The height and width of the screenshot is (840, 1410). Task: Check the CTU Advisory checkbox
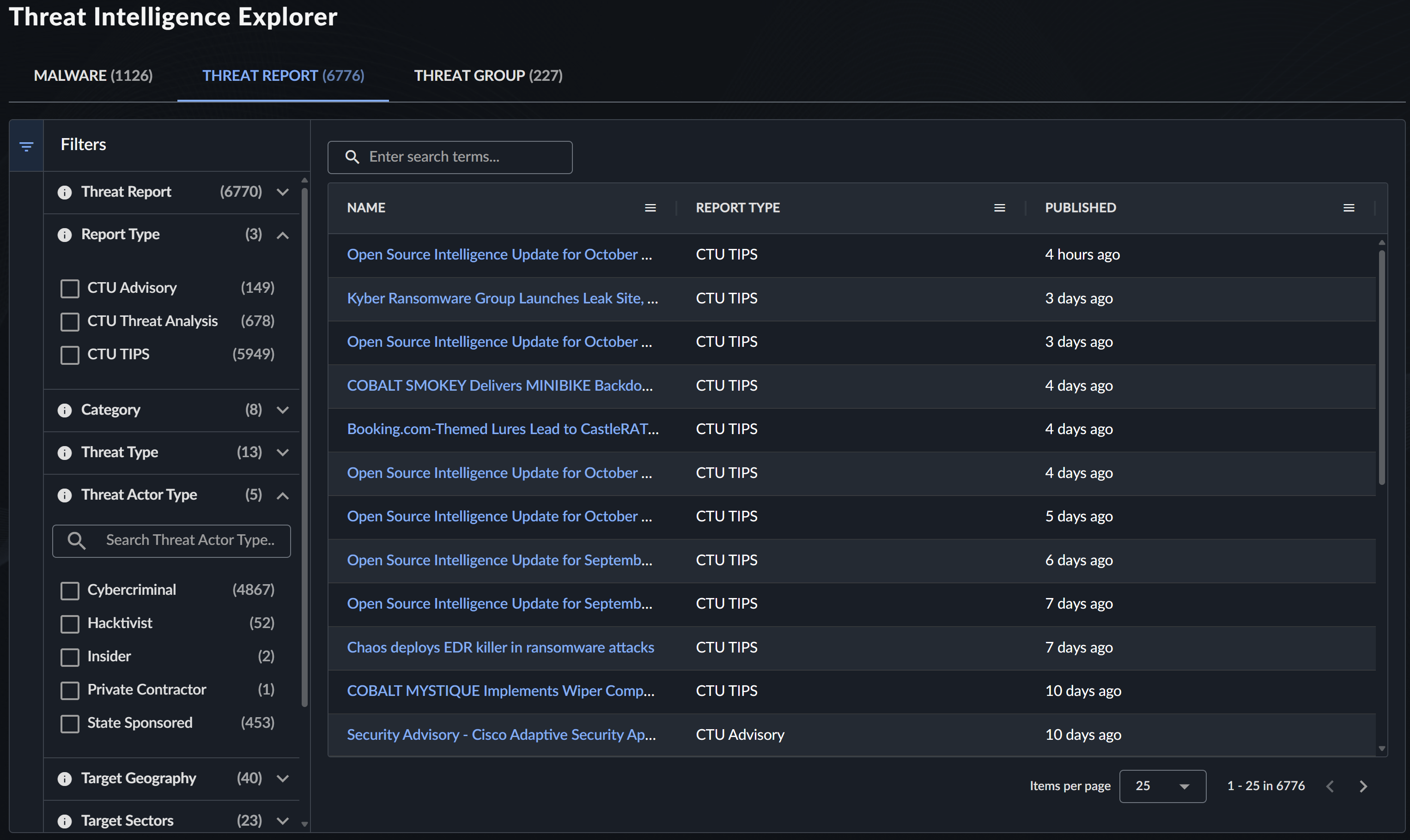pyautogui.click(x=70, y=288)
